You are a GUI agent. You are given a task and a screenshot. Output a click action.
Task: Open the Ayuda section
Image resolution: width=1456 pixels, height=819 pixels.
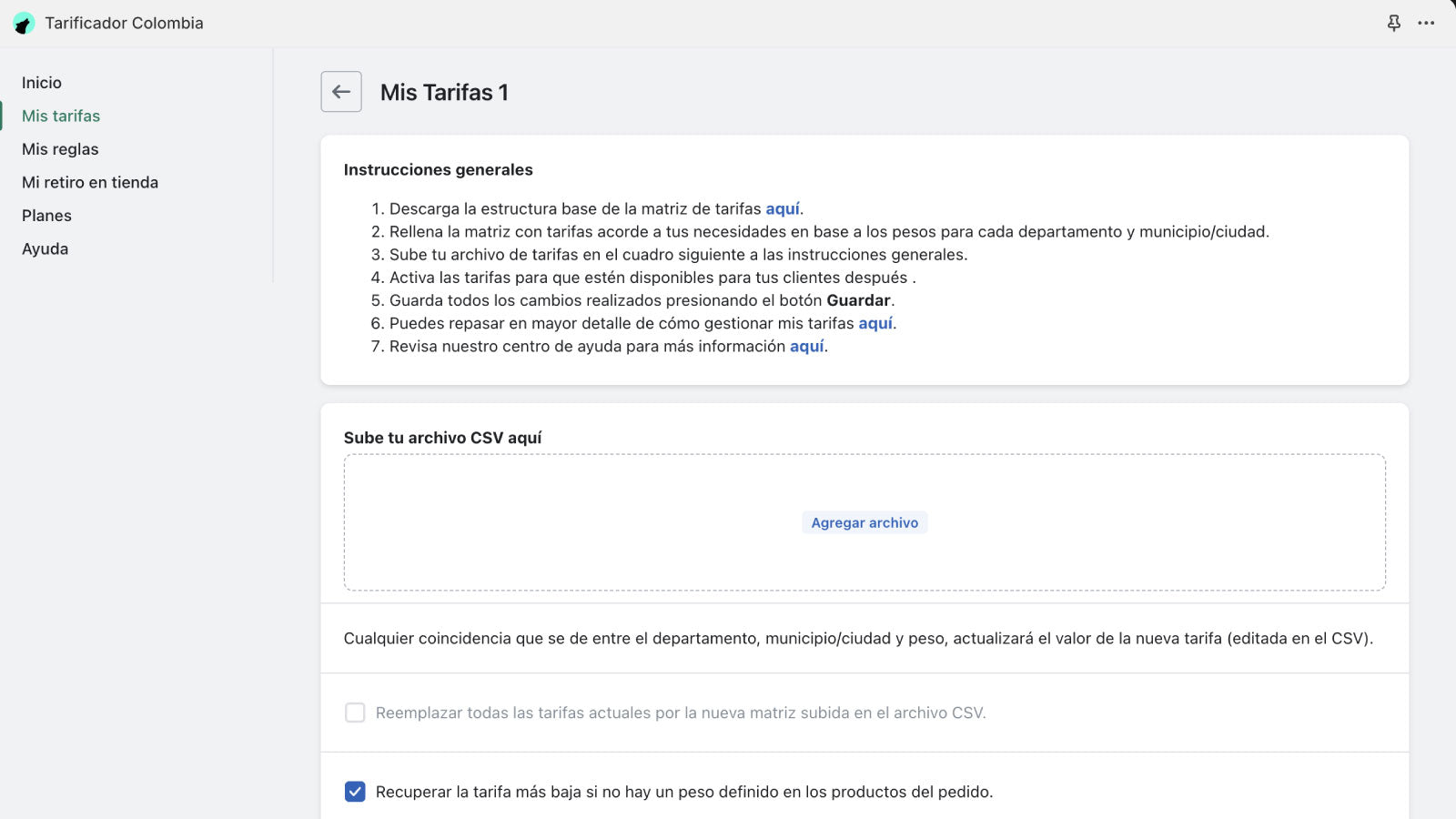tap(45, 248)
